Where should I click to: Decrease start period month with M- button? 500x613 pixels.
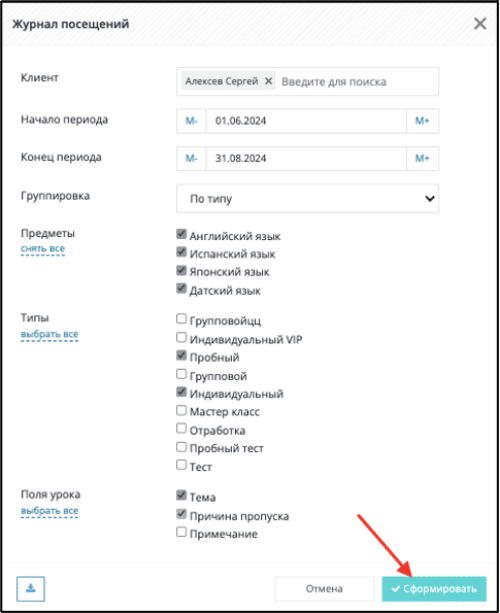(x=191, y=121)
